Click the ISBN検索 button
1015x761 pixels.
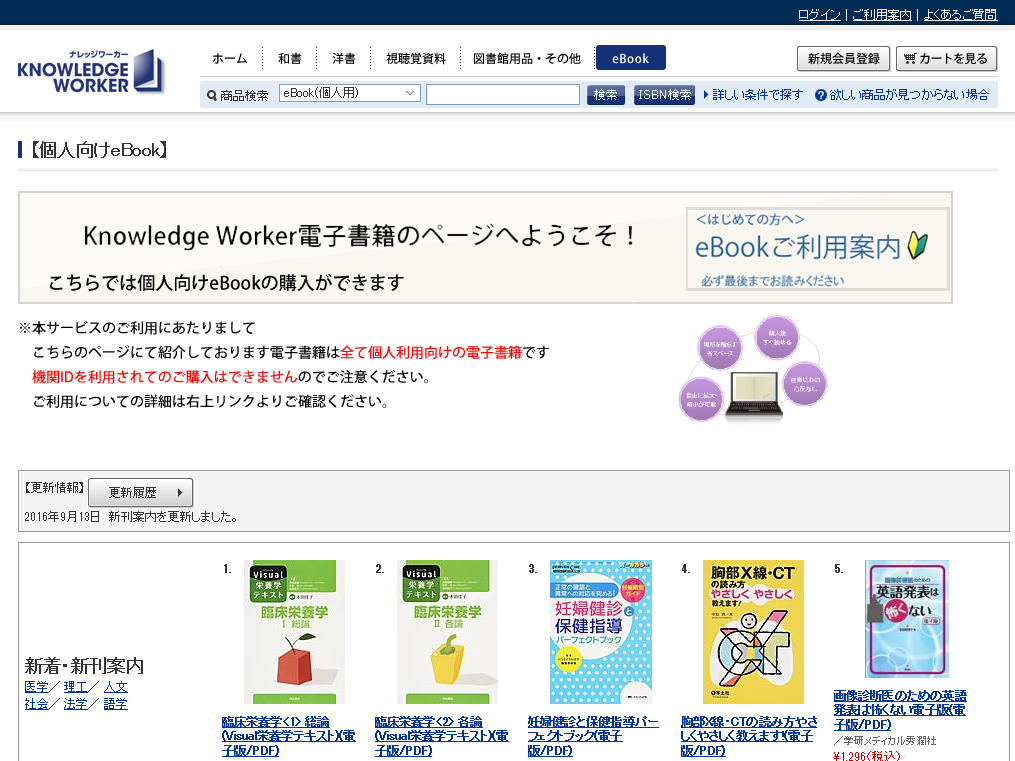[x=664, y=94]
